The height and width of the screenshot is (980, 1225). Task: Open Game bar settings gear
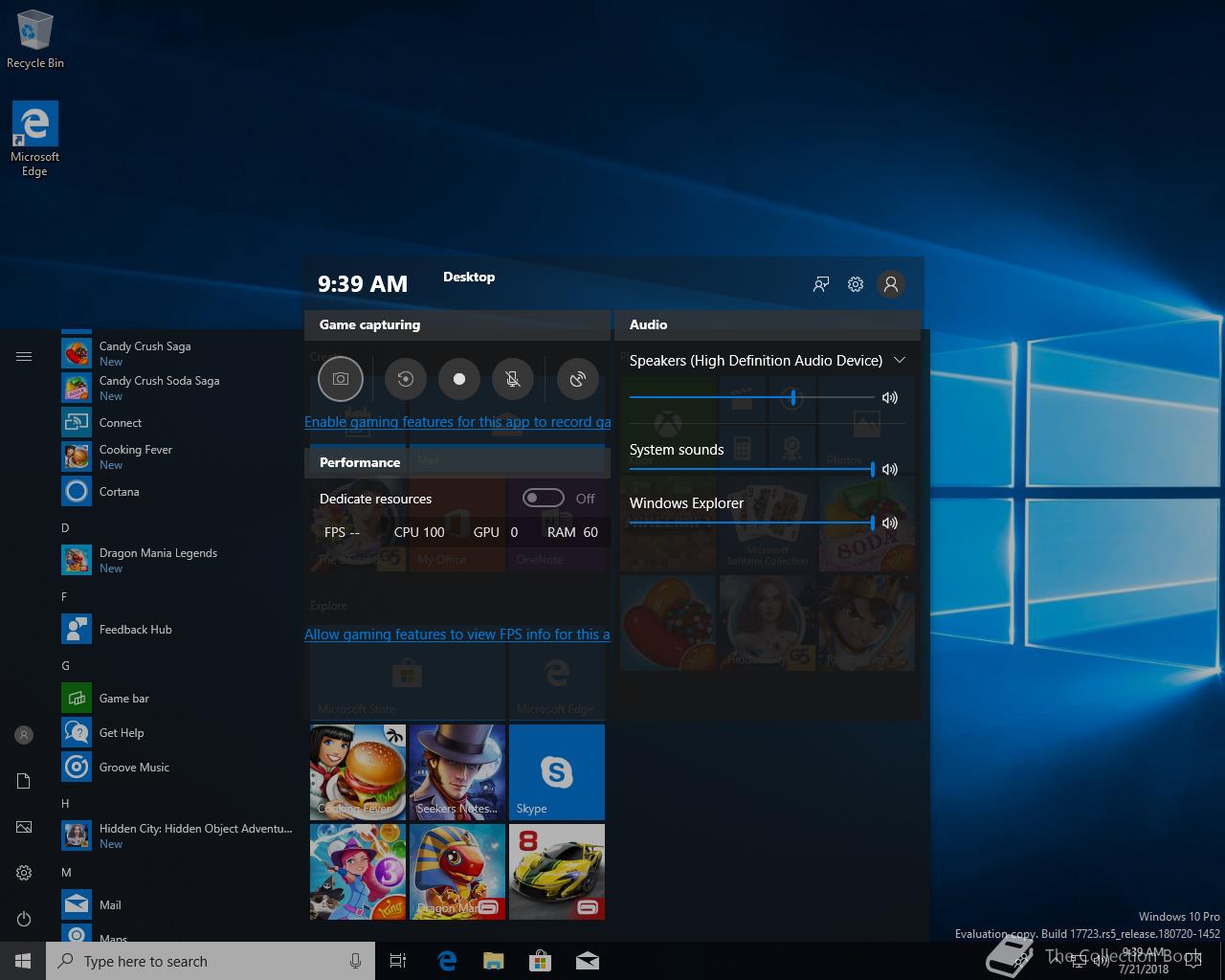tap(856, 284)
